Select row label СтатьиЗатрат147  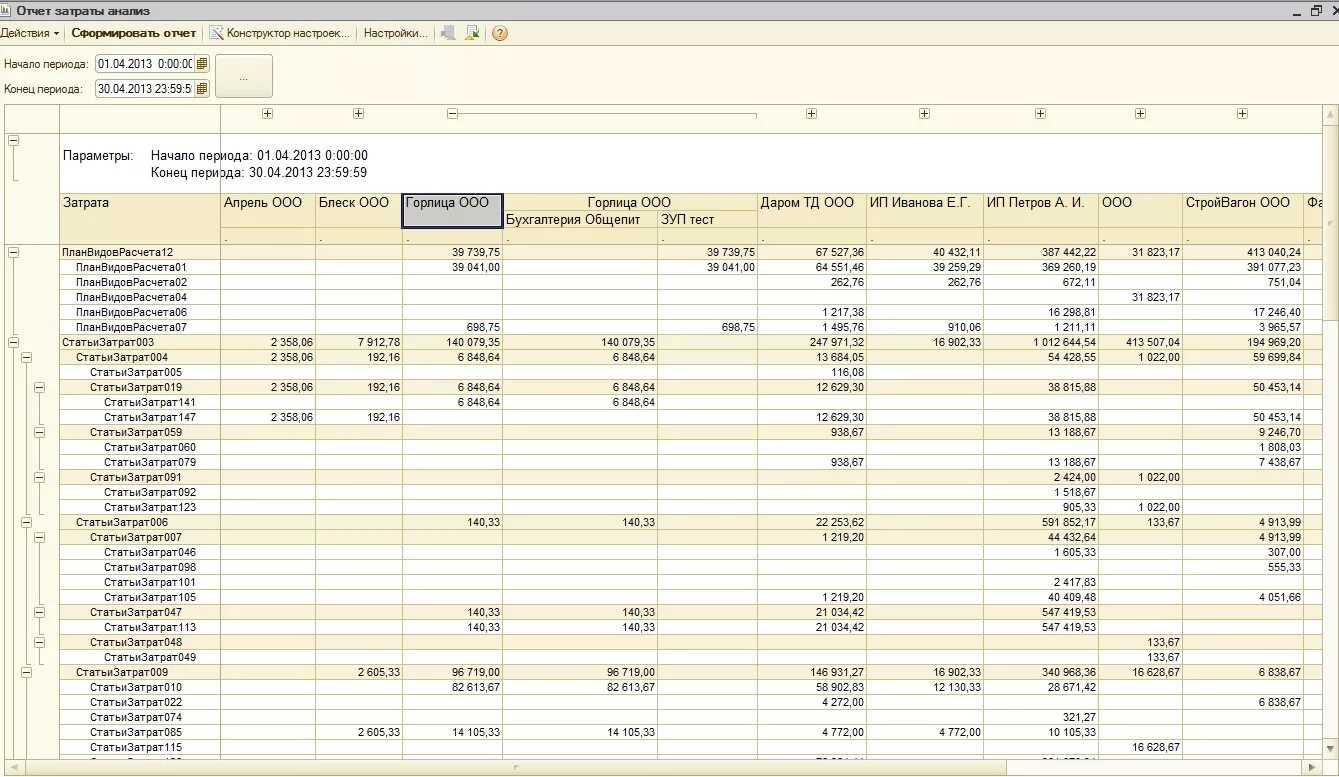[150, 417]
